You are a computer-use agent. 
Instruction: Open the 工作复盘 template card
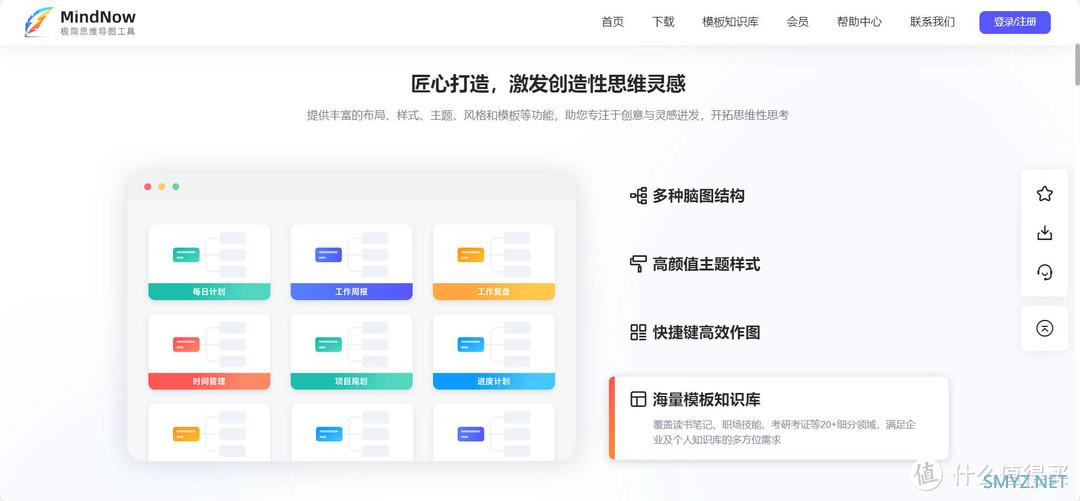coord(494,262)
